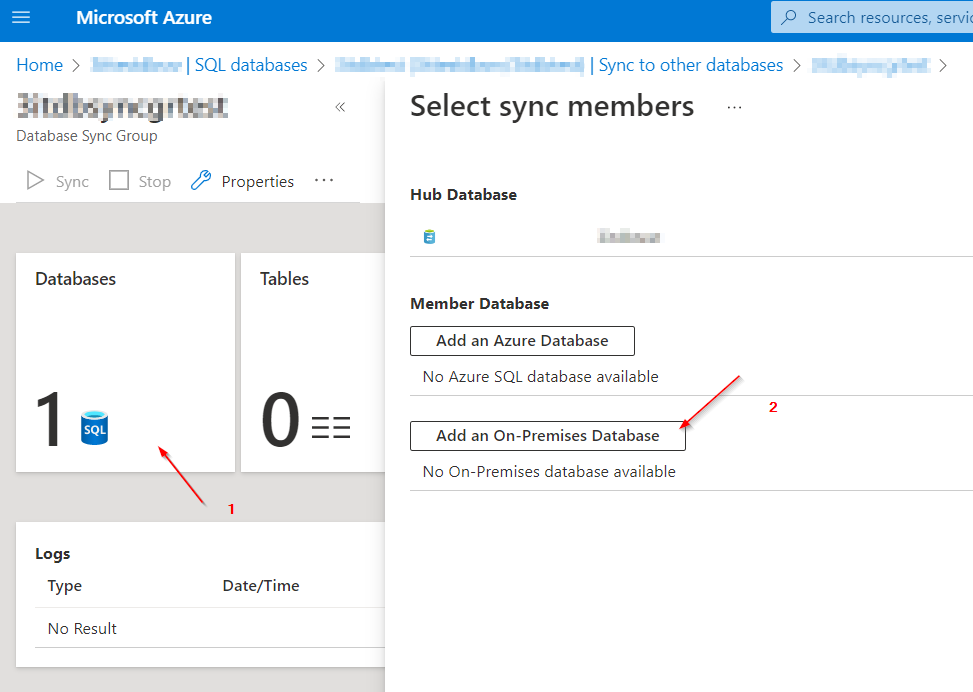Open the Databases tile
Viewport: 973px width, 692px height.
[x=125, y=362]
